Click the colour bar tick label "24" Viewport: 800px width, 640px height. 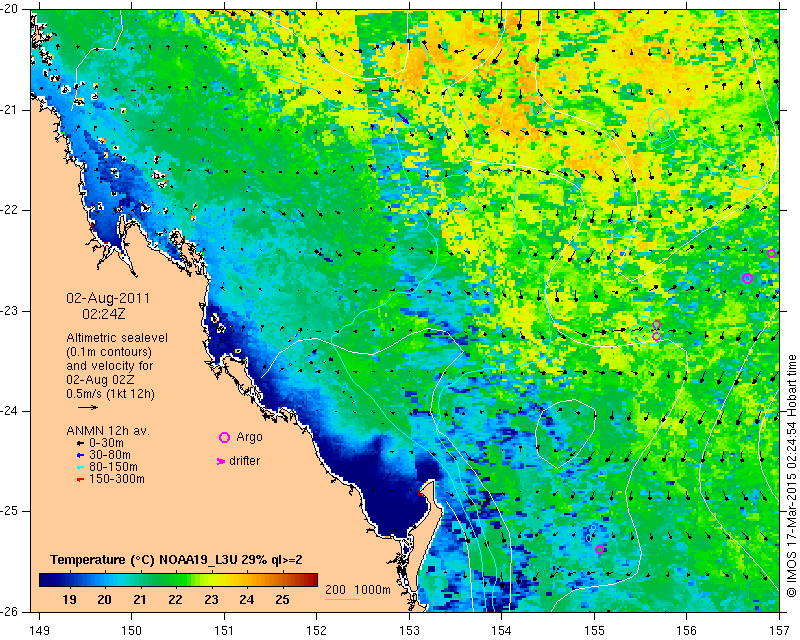click(x=247, y=600)
